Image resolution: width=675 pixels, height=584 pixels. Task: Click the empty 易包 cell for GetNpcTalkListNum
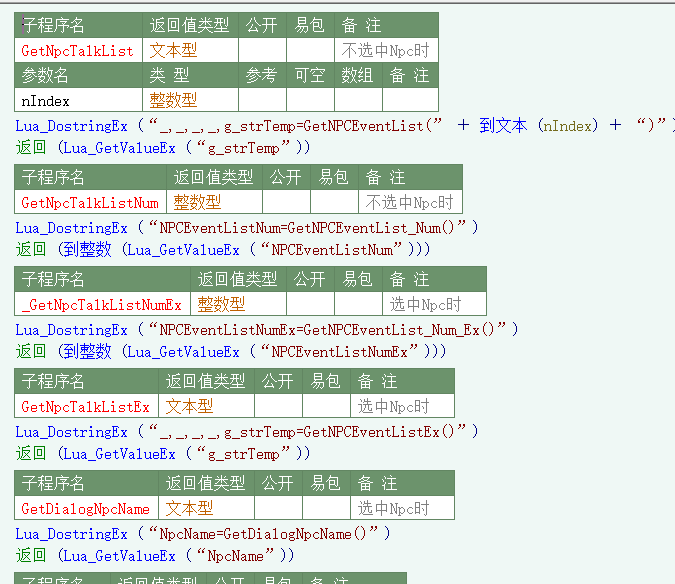pos(334,202)
